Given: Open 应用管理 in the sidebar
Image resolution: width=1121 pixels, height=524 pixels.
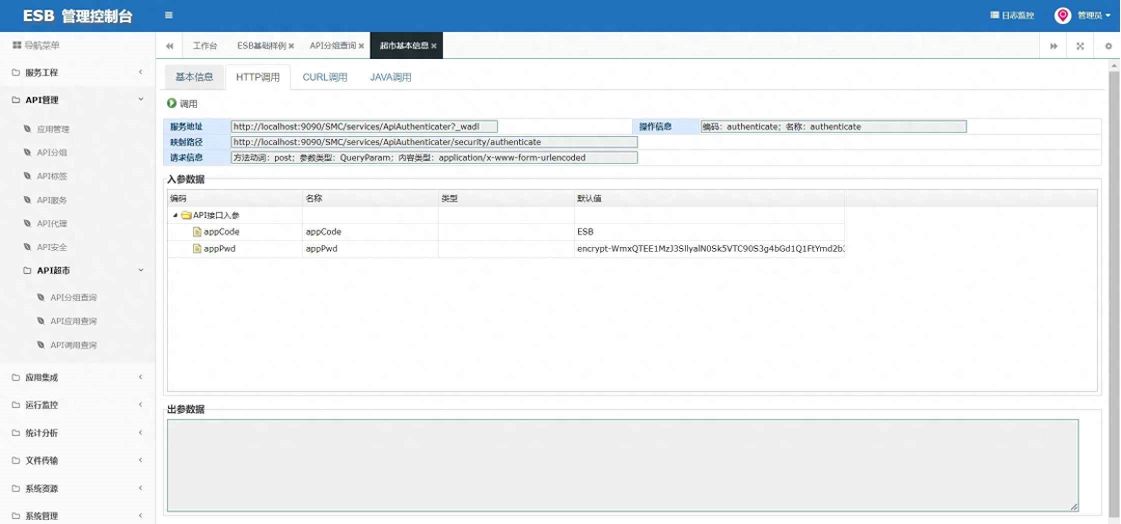Looking at the screenshot, I should pos(53,129).
